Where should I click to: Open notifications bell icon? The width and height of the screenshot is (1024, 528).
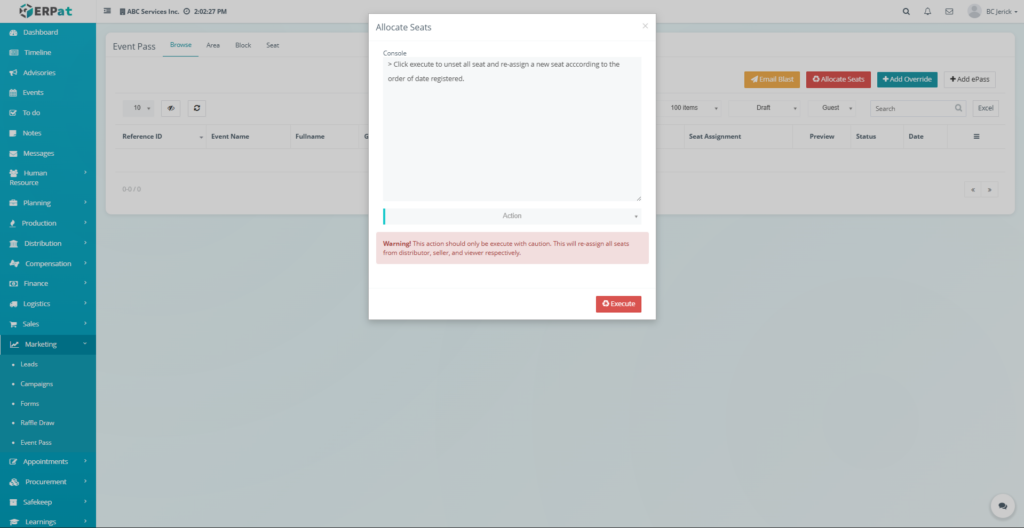(x=927, y=11)
